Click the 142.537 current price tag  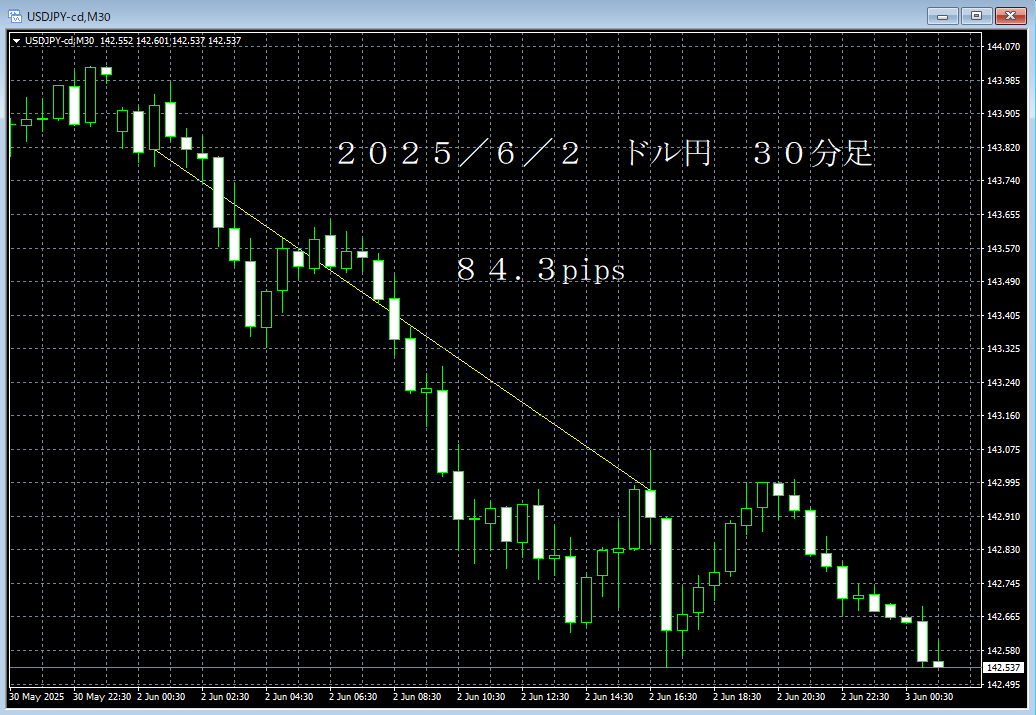click(x=1004, y=666)
